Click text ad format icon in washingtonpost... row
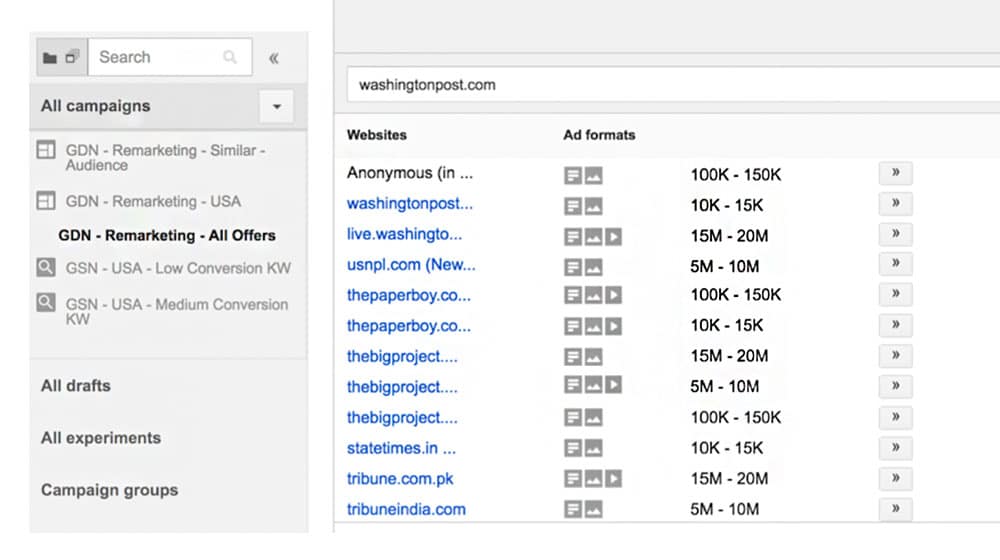This screenshot has height=560, width=1000. point(573,206)
